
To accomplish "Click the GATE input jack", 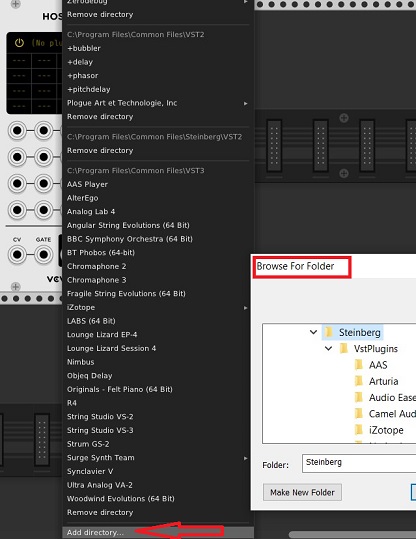I will point(43,255).
